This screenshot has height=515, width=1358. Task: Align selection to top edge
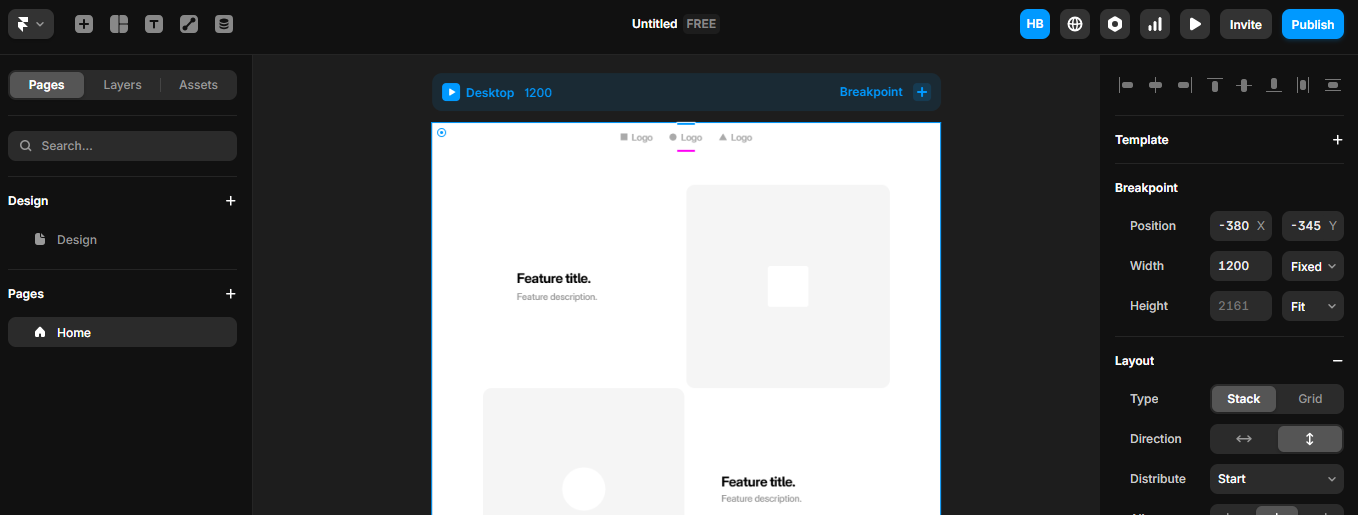tap(1215, 85)
